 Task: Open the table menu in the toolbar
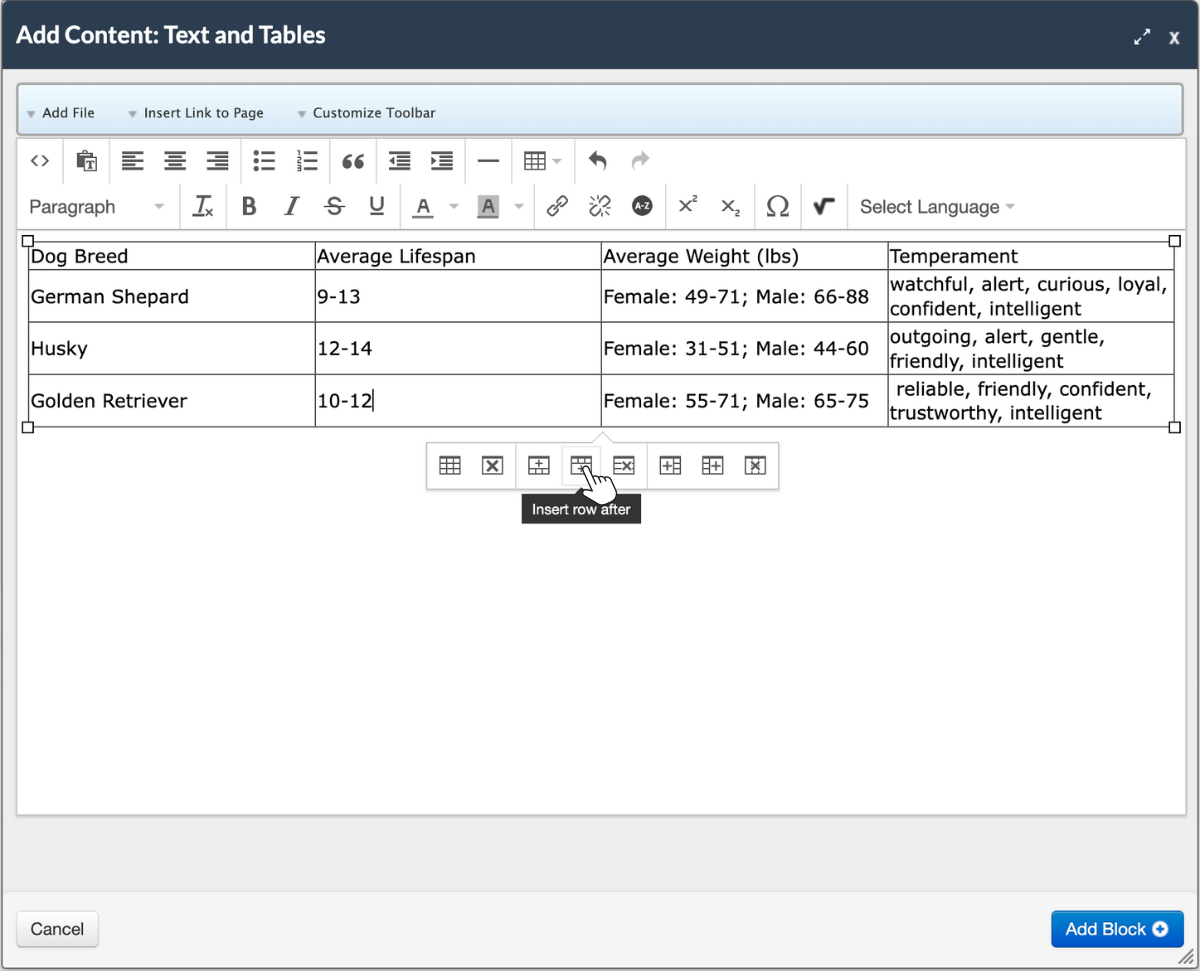click(543, 161)
